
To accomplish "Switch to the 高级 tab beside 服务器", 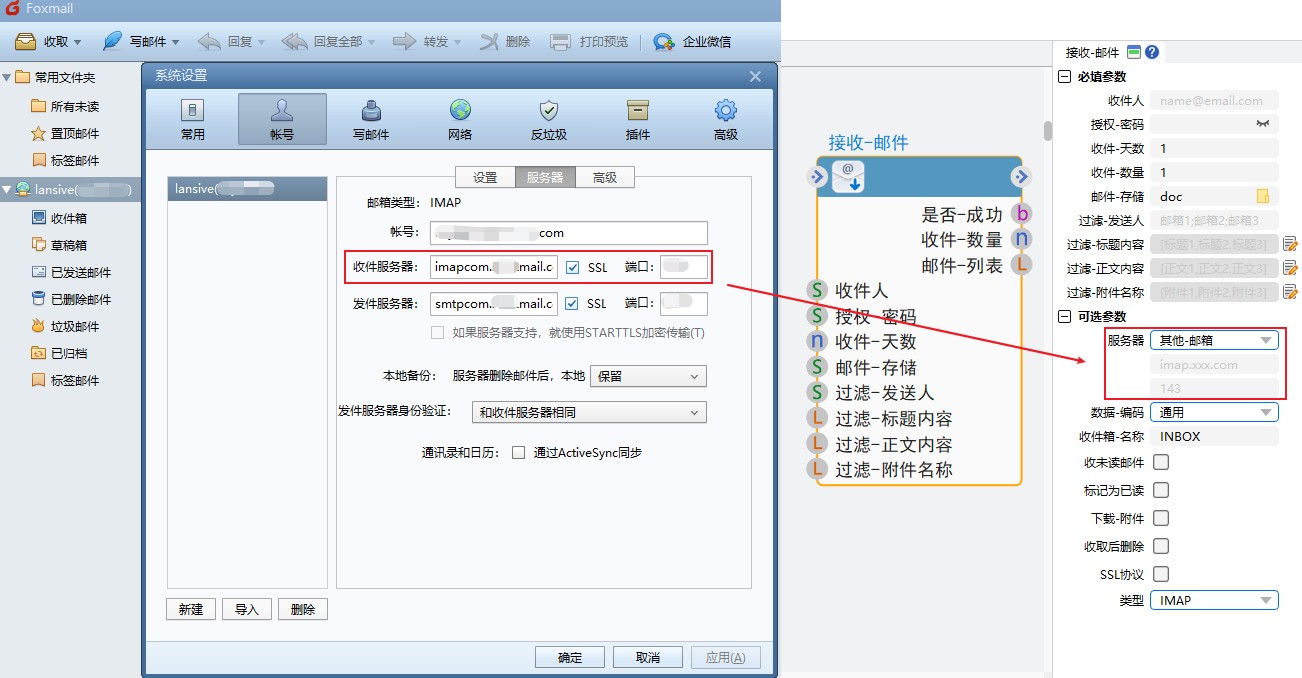I will [x=605, y=177].
